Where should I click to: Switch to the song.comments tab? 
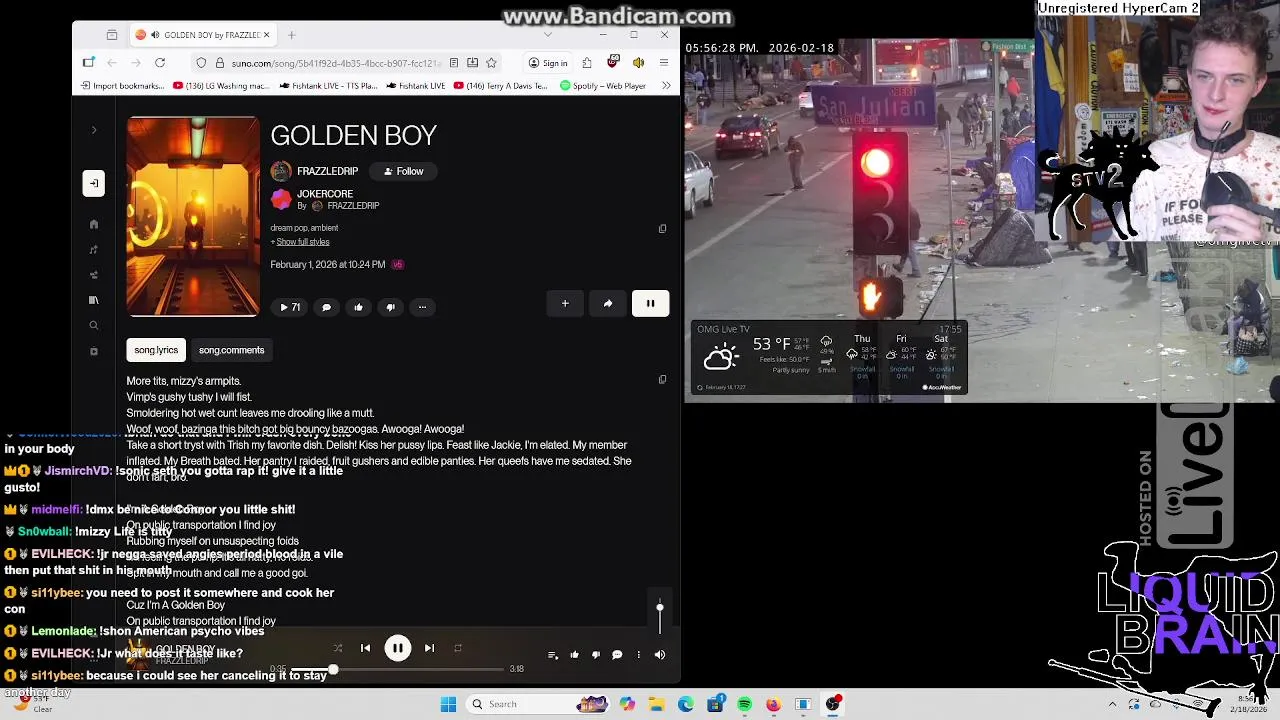click(231, 350)
